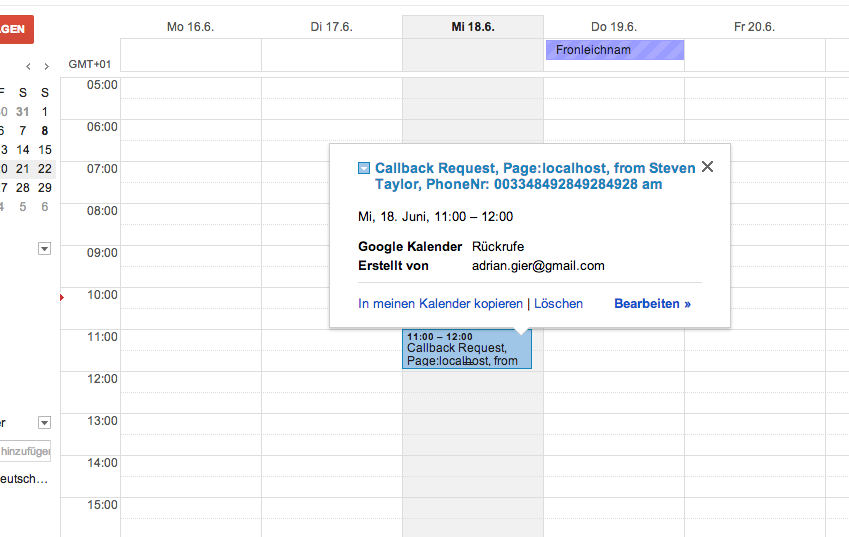The height and width of the screenshot is (537, 849).
Task: Click the red create button
Action: pyautogui.click(x=16, y=29)
